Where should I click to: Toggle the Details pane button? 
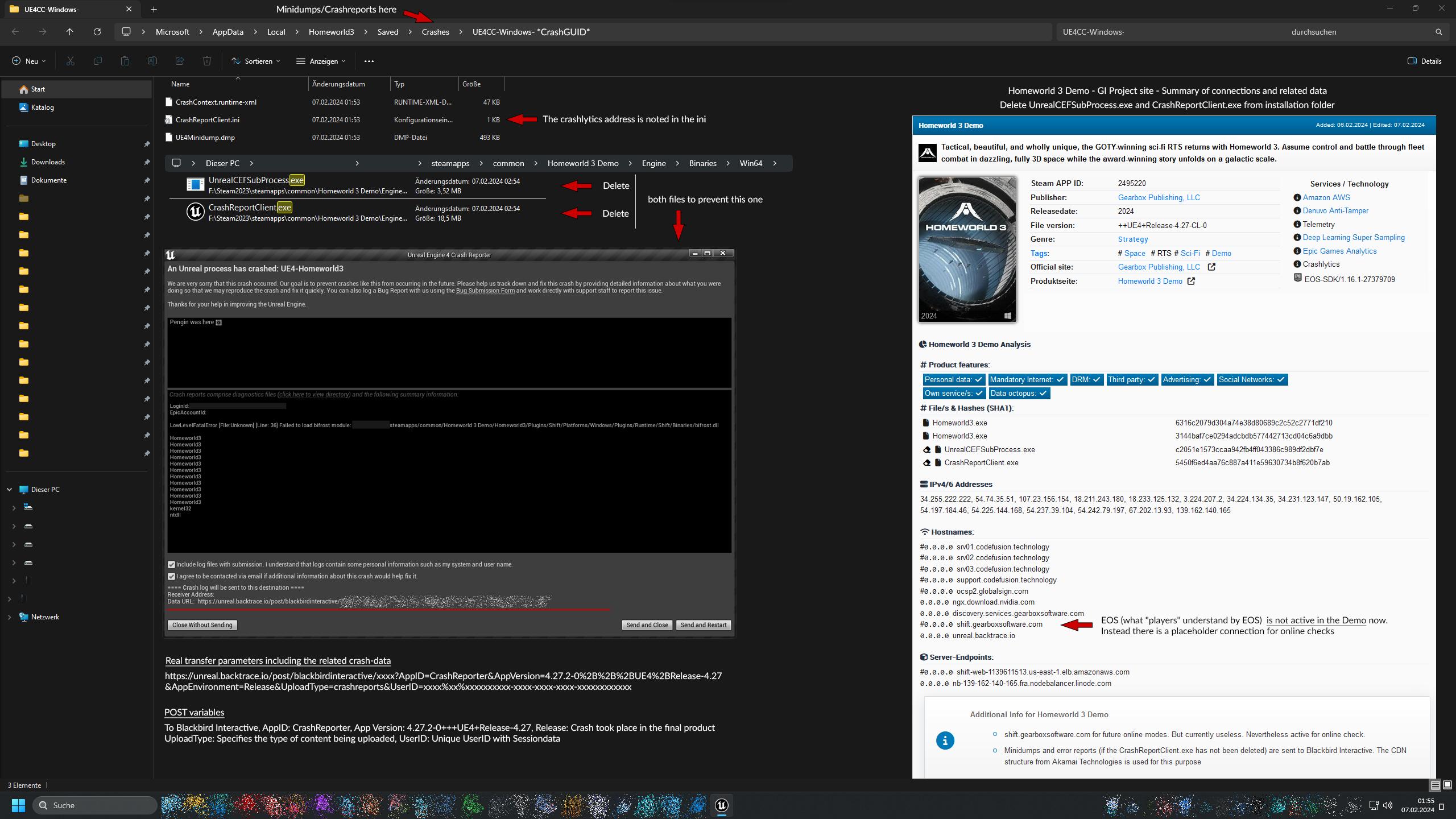1425,61
